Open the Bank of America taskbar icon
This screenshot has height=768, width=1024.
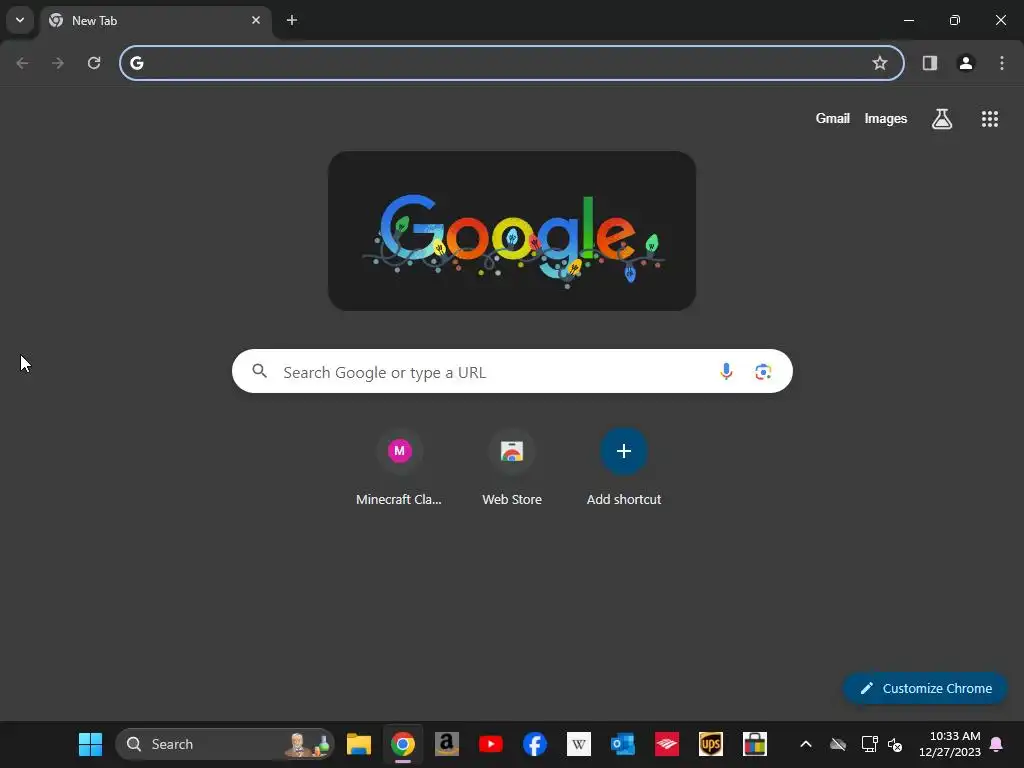point(667,744)
